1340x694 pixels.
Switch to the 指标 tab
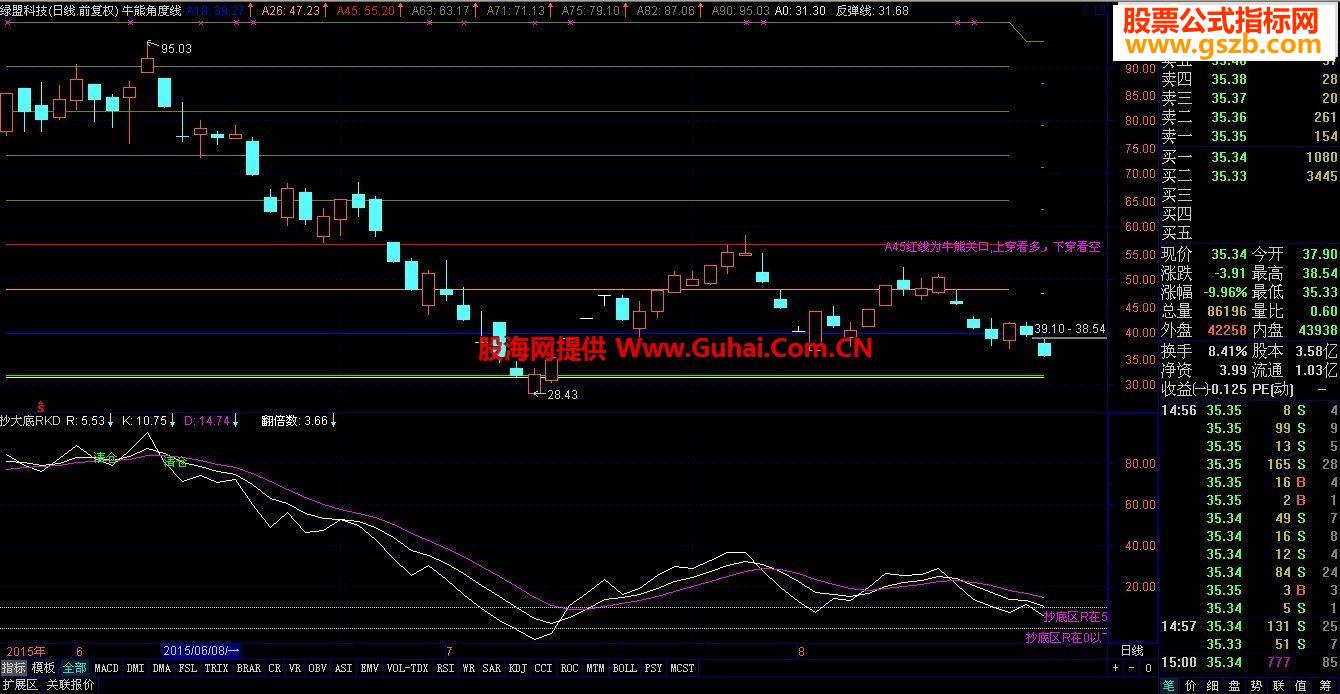click(13, 667)
